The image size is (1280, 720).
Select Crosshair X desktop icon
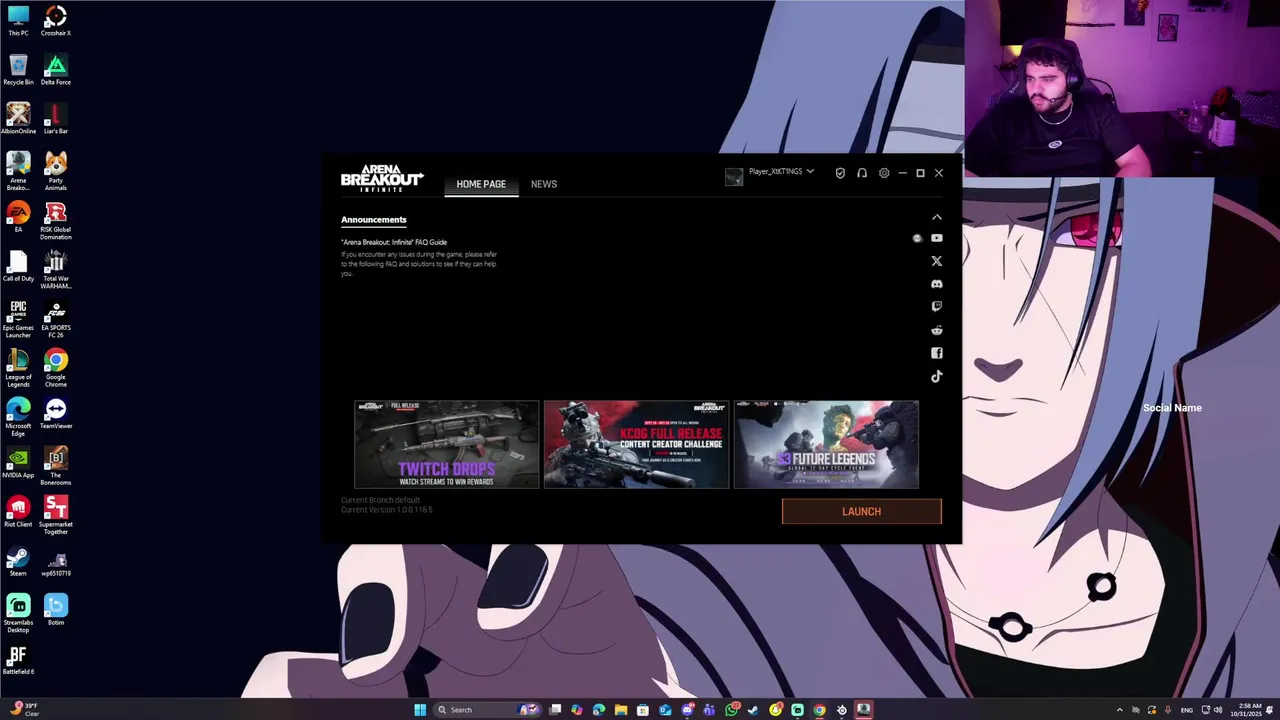(x=56, y=21)
